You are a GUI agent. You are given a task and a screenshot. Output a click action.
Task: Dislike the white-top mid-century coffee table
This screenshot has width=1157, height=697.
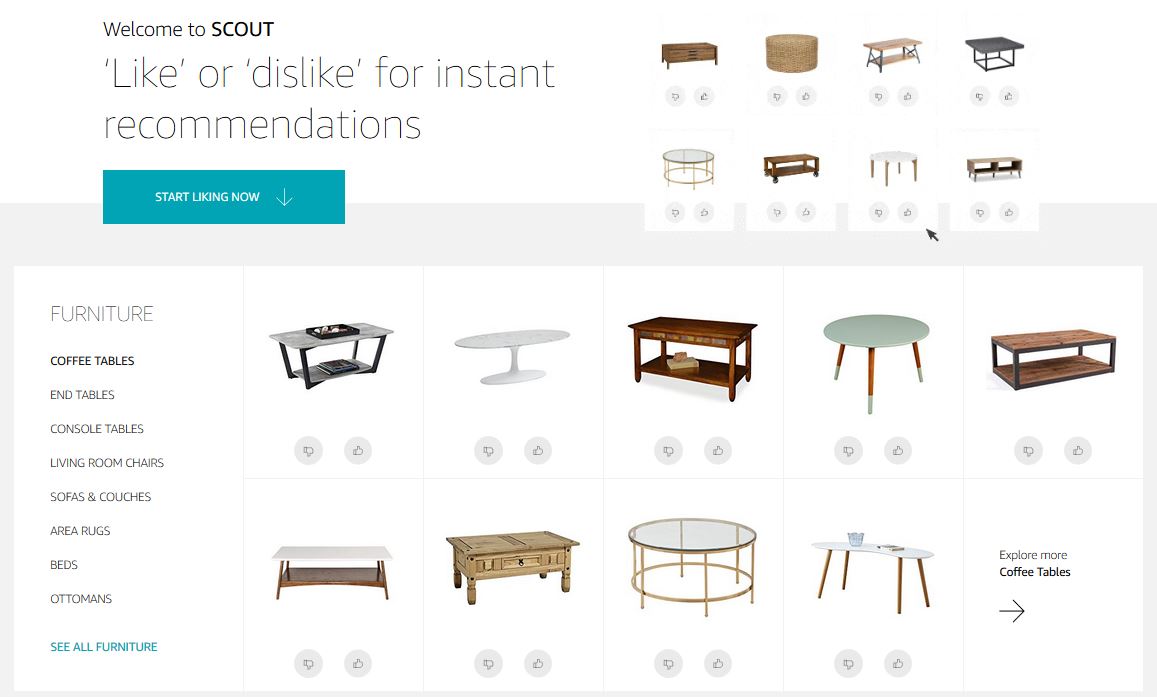(308, 664)
